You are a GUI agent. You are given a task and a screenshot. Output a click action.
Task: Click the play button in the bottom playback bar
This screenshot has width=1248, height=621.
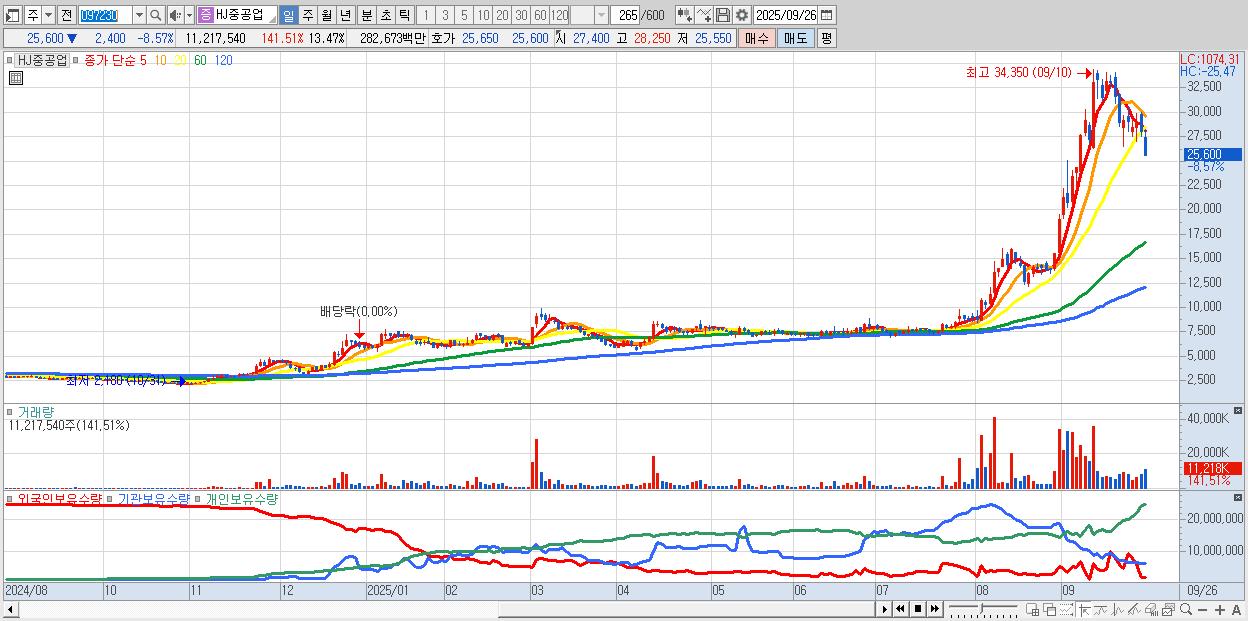click(885, 609)
